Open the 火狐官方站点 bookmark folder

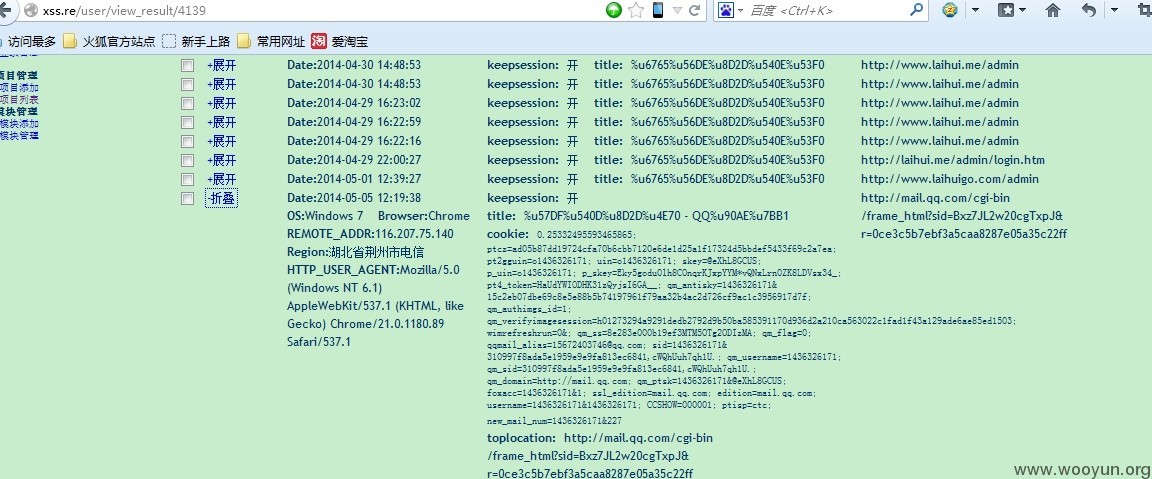[x=109, y=41]
